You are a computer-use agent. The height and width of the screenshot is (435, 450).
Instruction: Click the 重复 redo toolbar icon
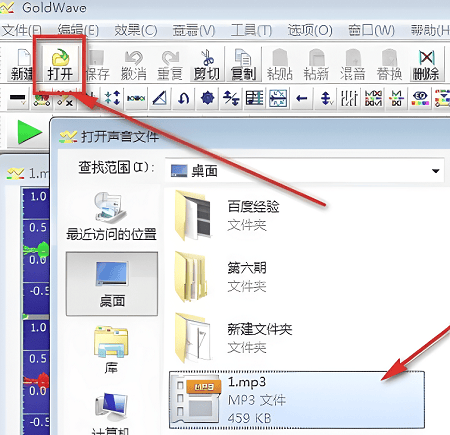[170, 65]
